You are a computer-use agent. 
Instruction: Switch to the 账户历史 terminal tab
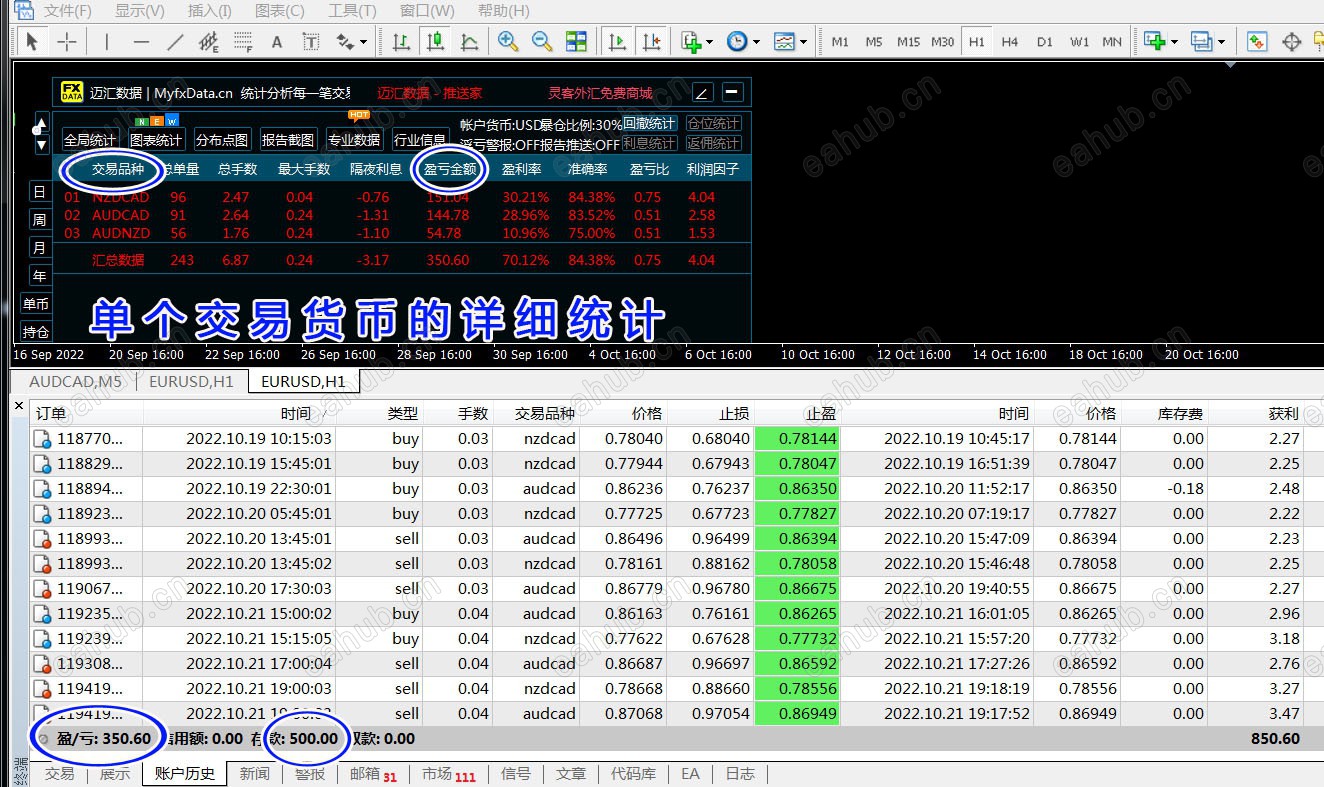pyautogui.click(x=185, y=774)
